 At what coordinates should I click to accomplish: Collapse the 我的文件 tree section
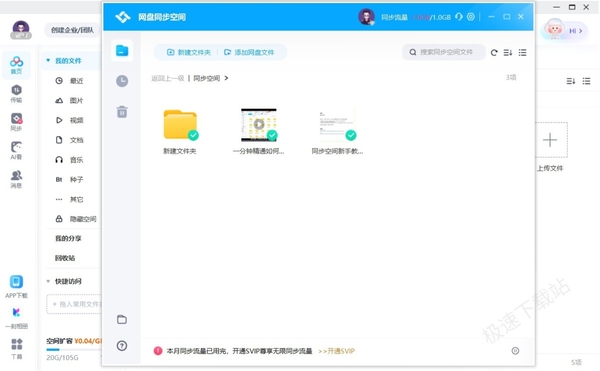tap(48, 60)
